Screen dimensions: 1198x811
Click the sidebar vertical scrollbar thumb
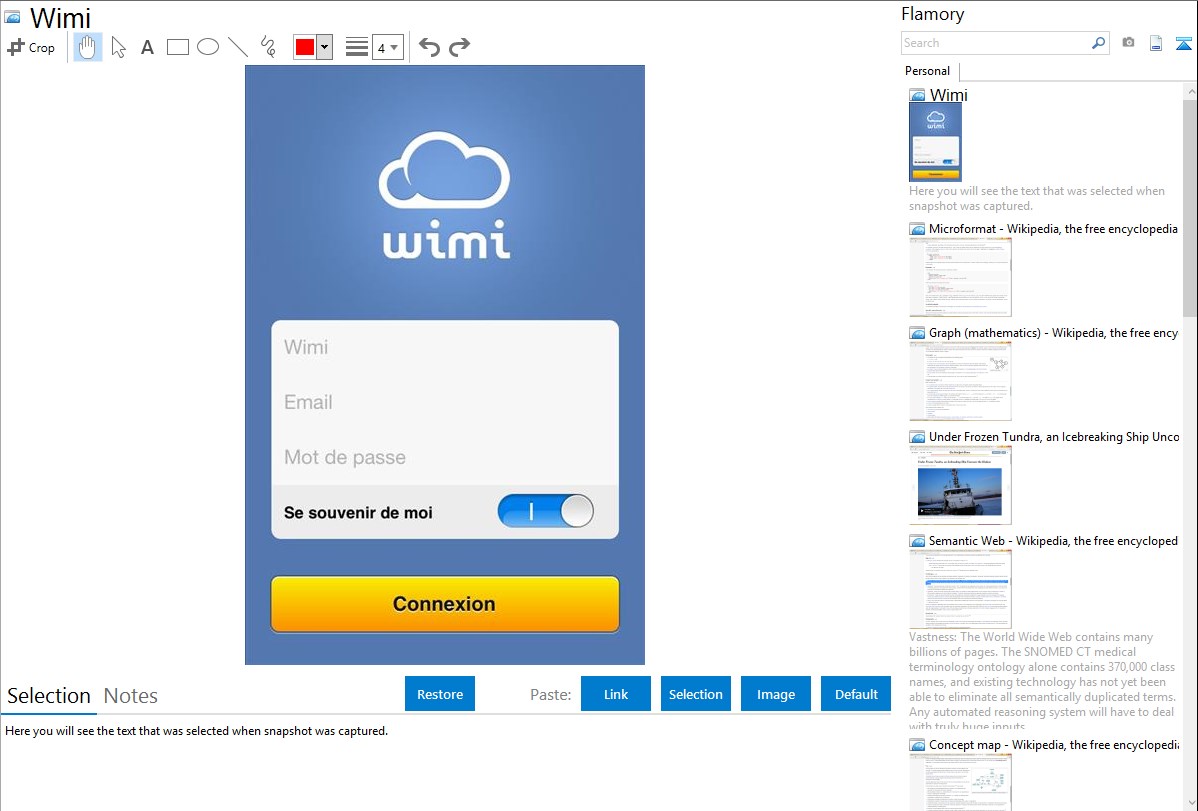click(x=1190, y=206)
